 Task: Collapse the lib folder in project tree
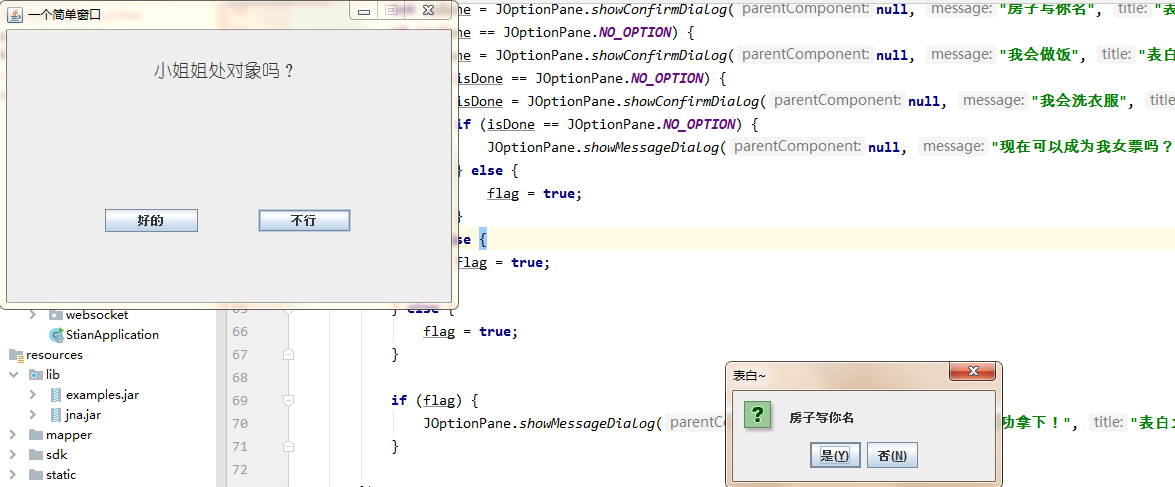coord(13,375)
